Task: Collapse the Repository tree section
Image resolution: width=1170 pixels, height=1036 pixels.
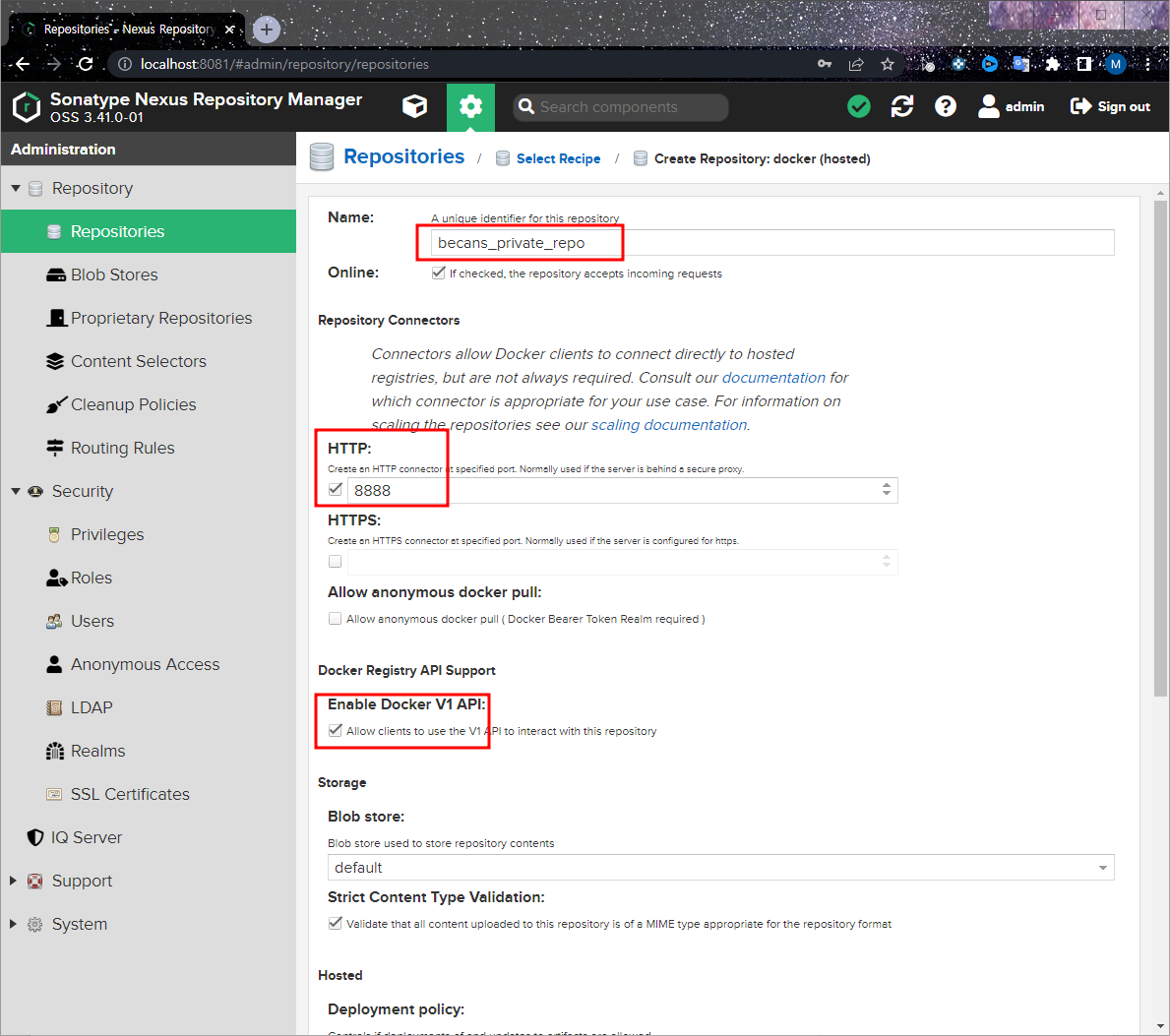Action: pos(16,188)
